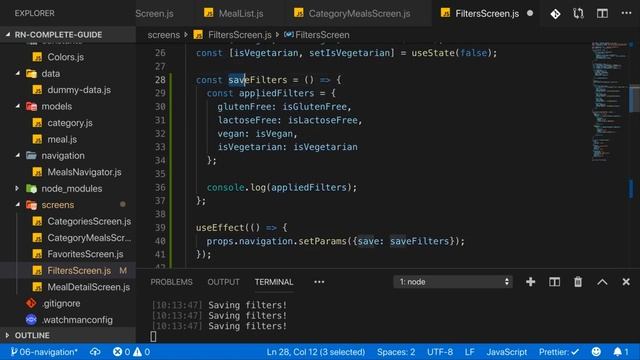Viewport: 640px width, 360px height.
Task: Open .watchmanconfig file
Action: pyautogui.click(x=77, y=320)
